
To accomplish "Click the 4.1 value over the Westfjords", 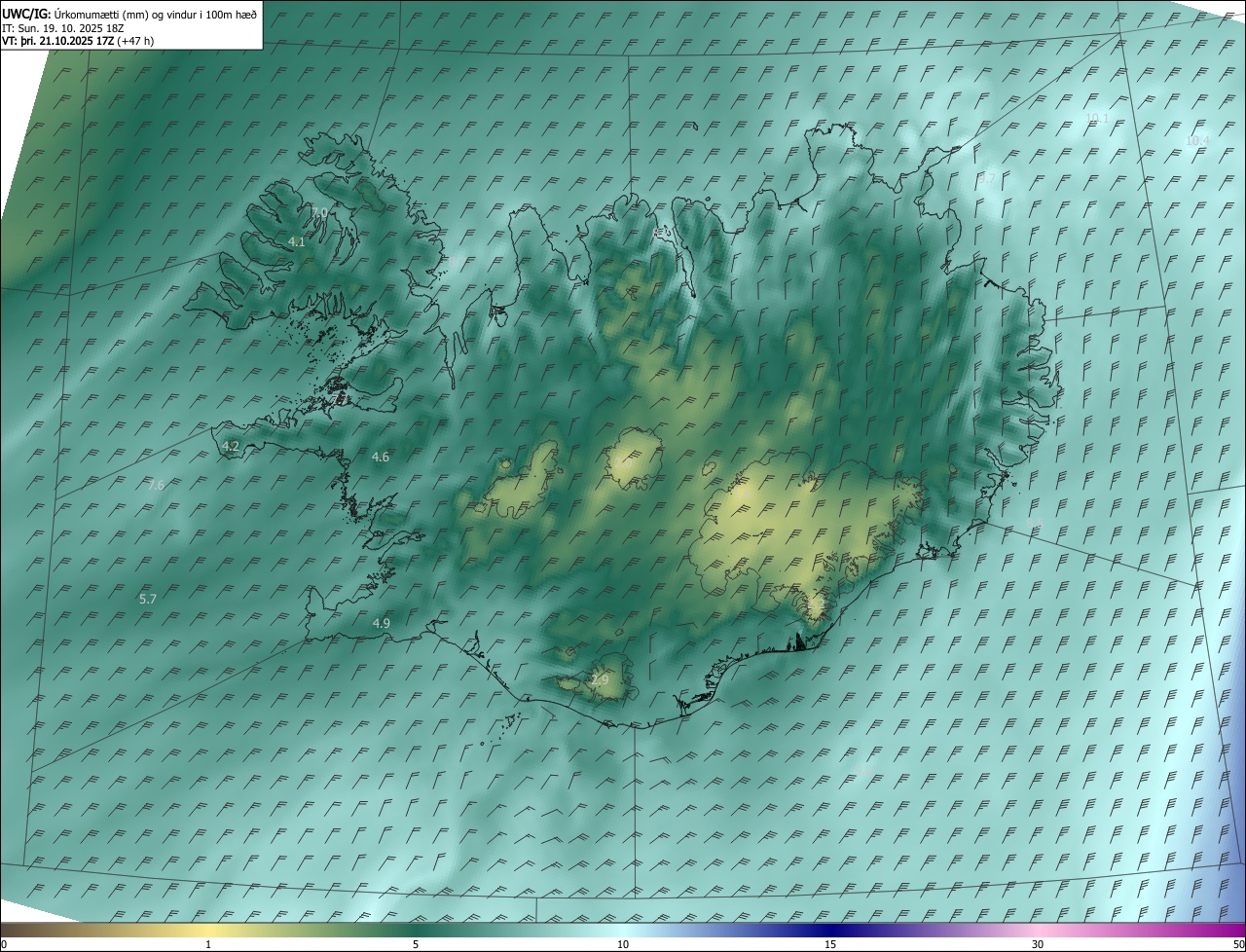I will coord(297,241).
